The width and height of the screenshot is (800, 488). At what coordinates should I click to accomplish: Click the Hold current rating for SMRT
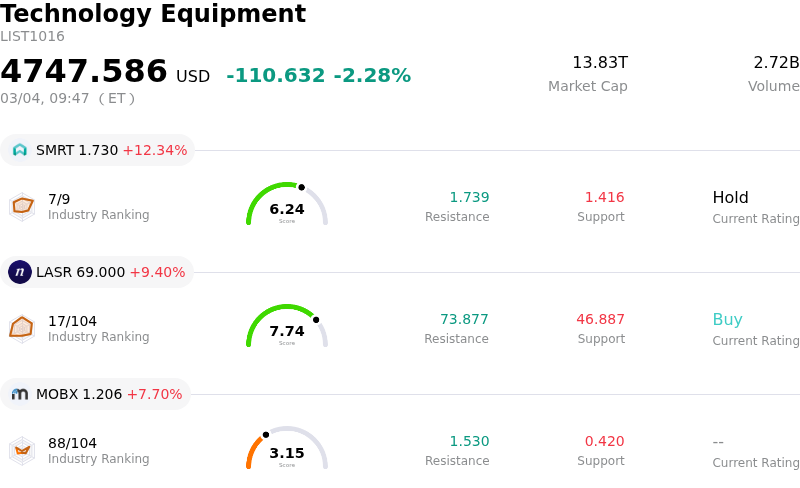(x=730, y=198)
